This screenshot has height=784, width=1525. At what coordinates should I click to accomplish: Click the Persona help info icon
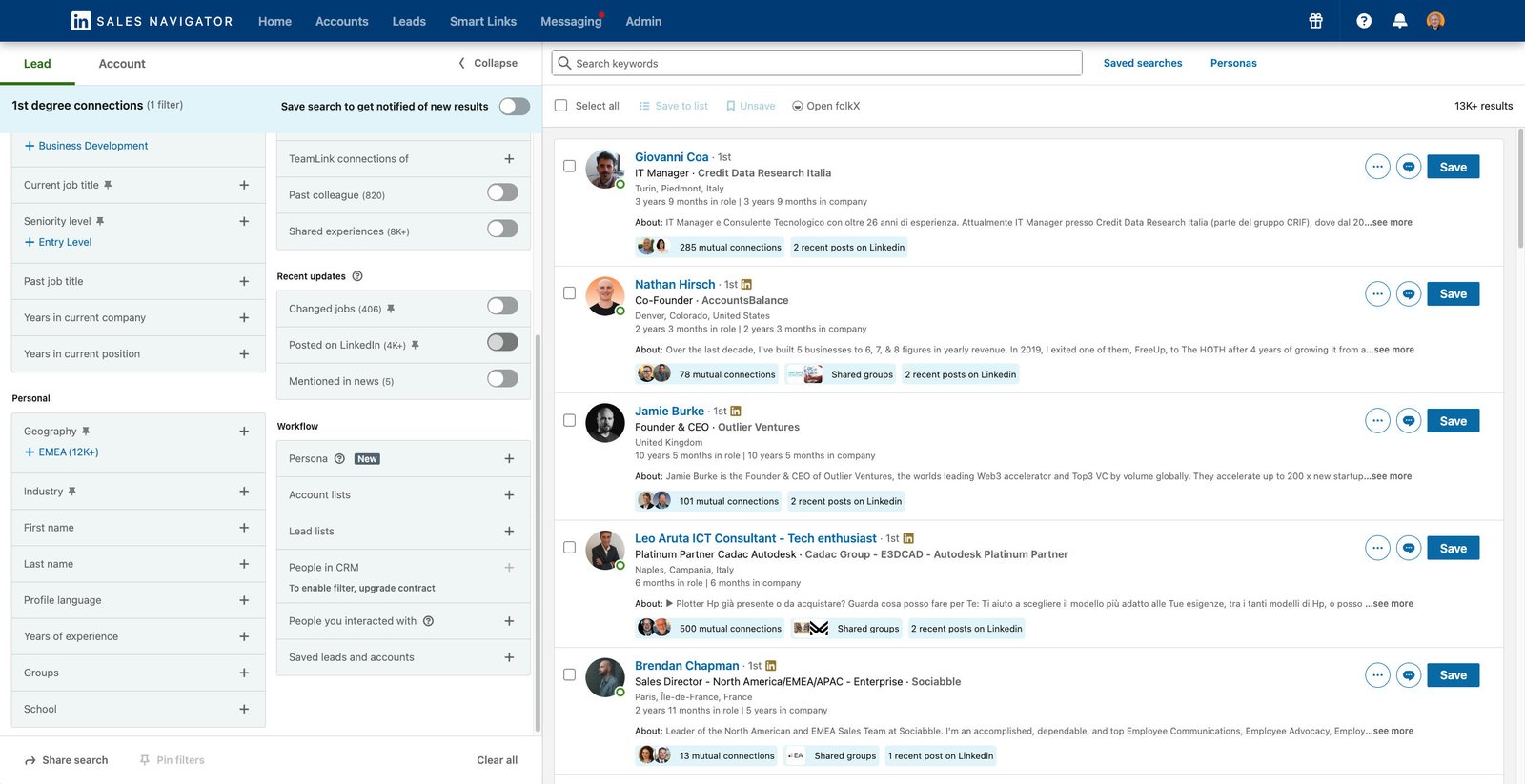pyautogui.click(x=339, y=459)
